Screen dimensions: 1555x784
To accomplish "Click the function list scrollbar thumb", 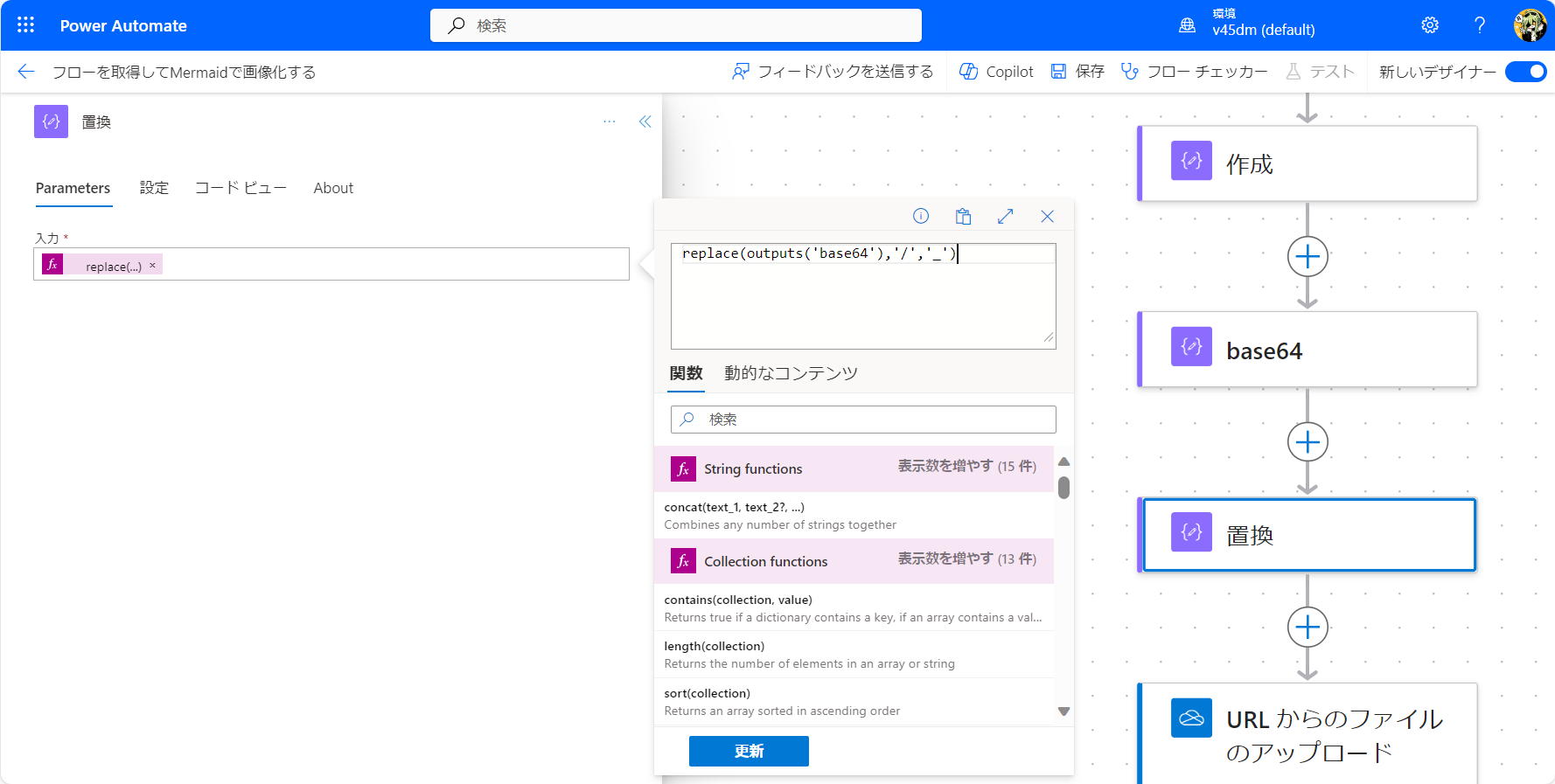I will (x=1064, y=487).
